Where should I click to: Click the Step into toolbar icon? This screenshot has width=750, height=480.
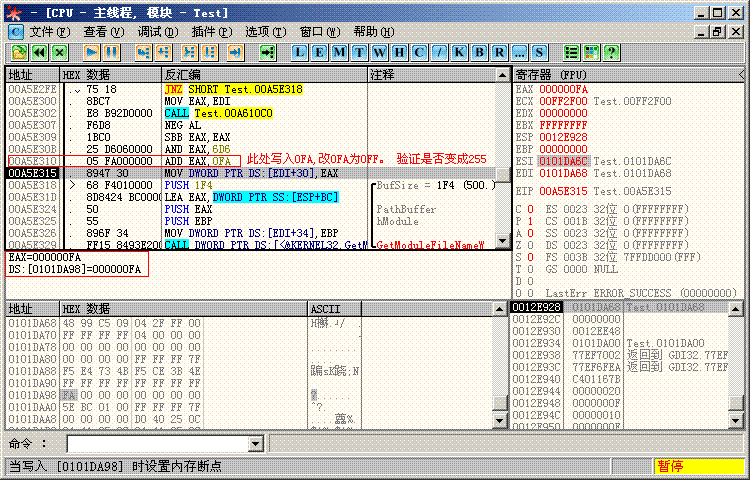coord(143,52)
